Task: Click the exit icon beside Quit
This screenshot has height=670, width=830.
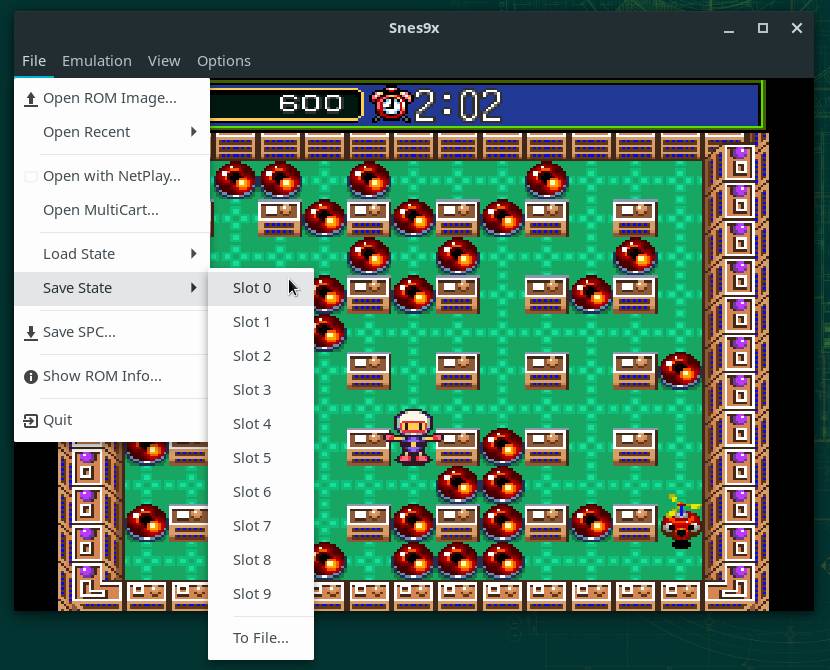Action: [x=31, y=421]
